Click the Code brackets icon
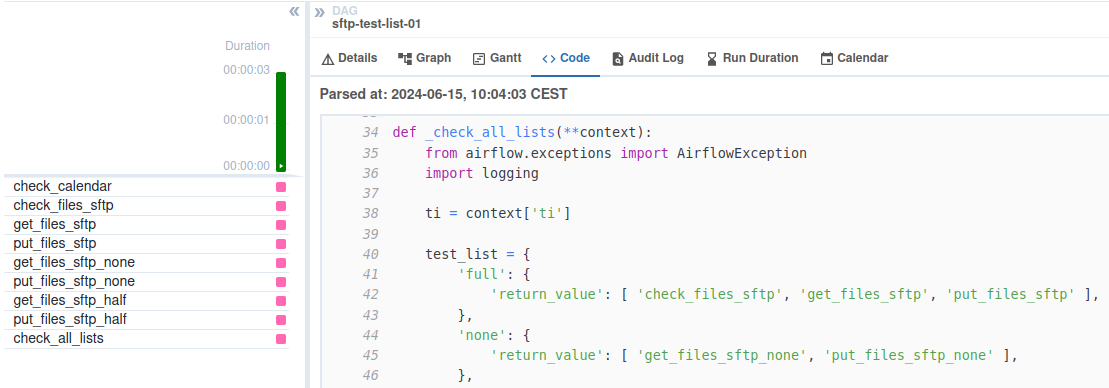The image size is (1109, 388). pos(549,59)
